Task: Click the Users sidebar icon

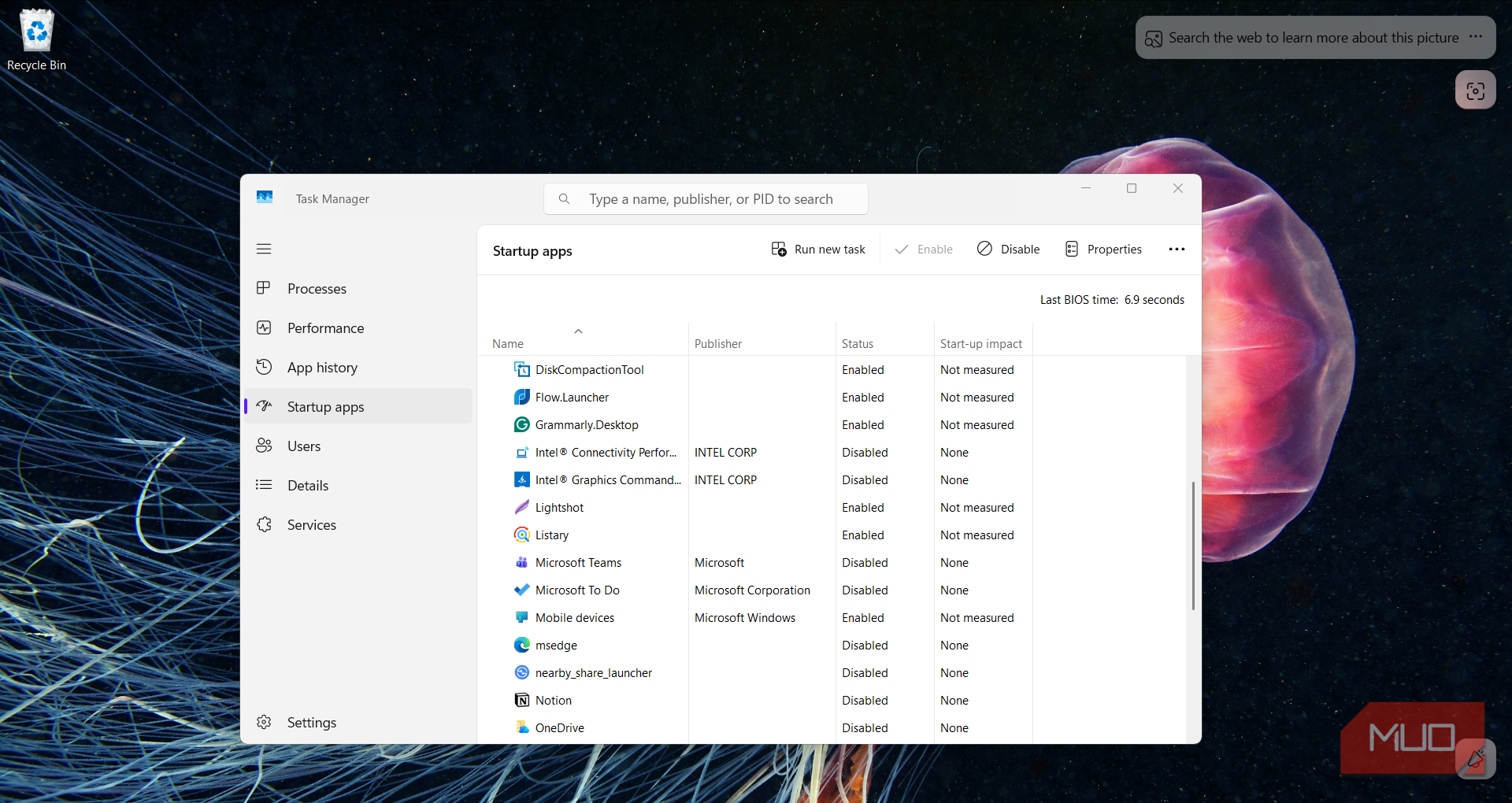Action: point(264,446)
